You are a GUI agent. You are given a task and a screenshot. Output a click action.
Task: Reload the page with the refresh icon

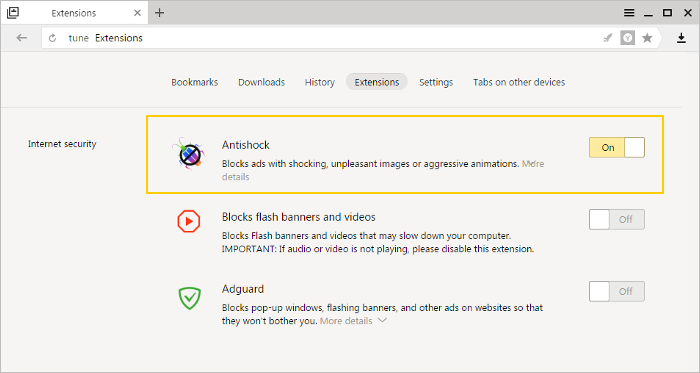[52, 38]
